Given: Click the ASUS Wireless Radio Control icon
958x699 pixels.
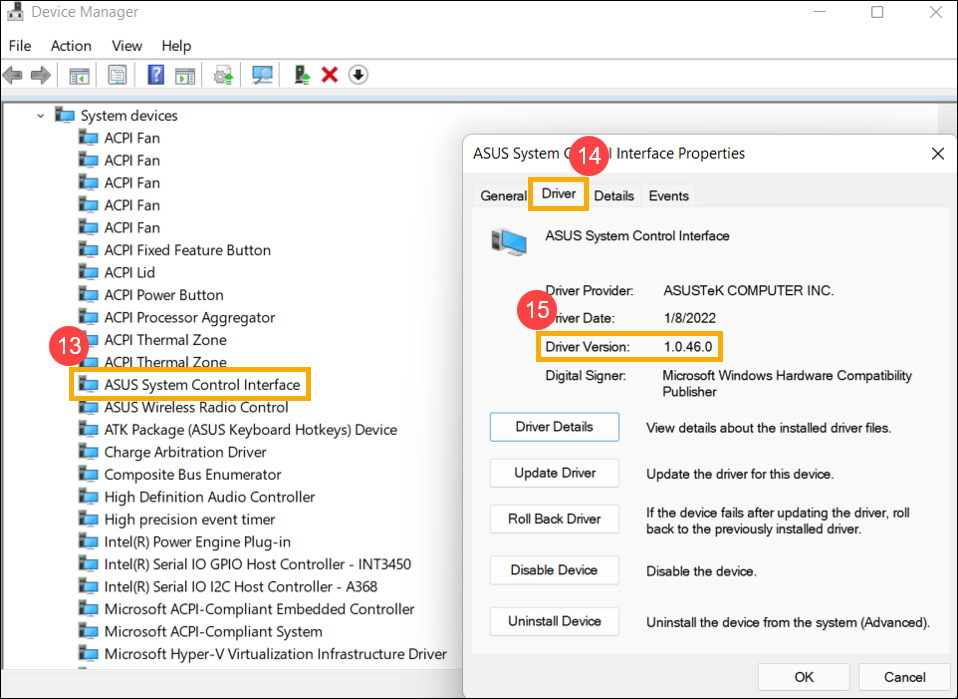Looking at the screenshot, I should click(89, 407).
